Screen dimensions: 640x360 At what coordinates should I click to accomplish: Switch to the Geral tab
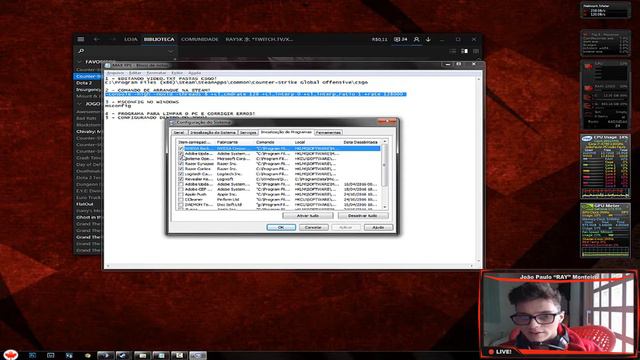coord(179,133)
